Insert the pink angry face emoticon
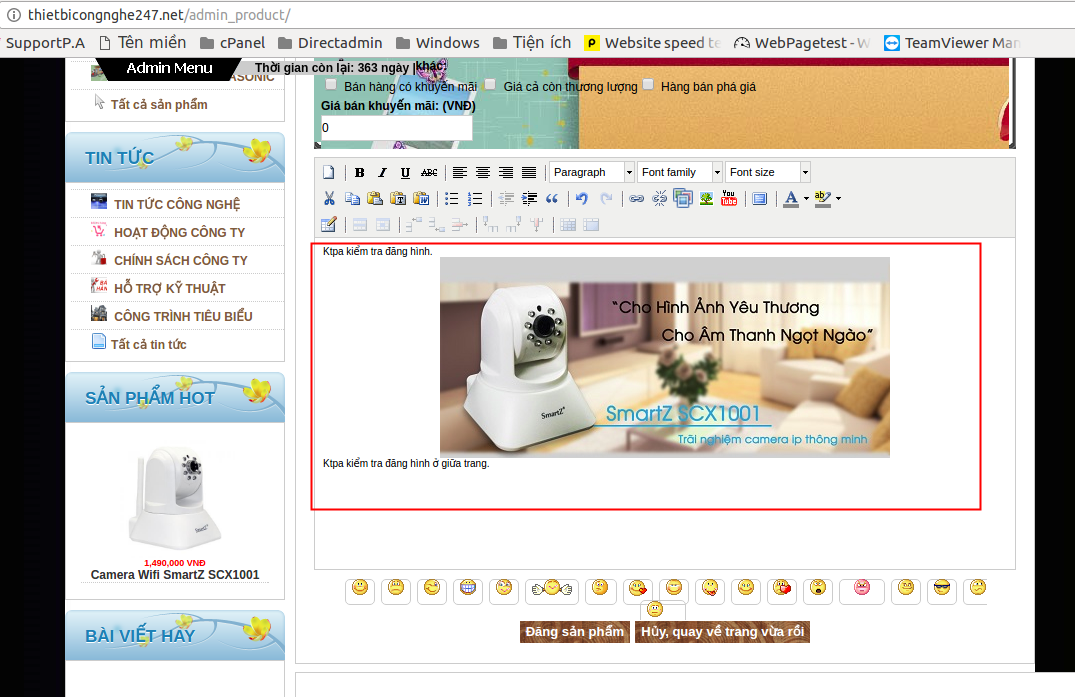 (862, 589)
